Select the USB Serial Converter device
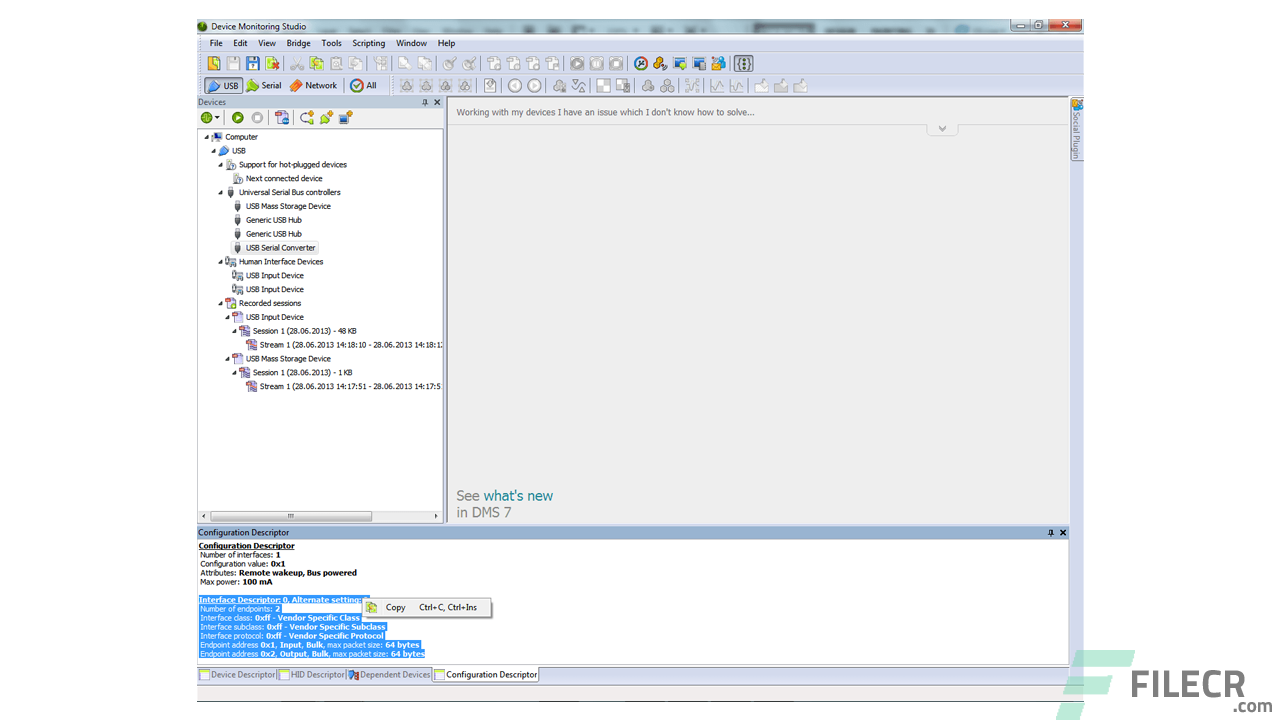Screen dimensions: 1280x720 tap(280, 247)
